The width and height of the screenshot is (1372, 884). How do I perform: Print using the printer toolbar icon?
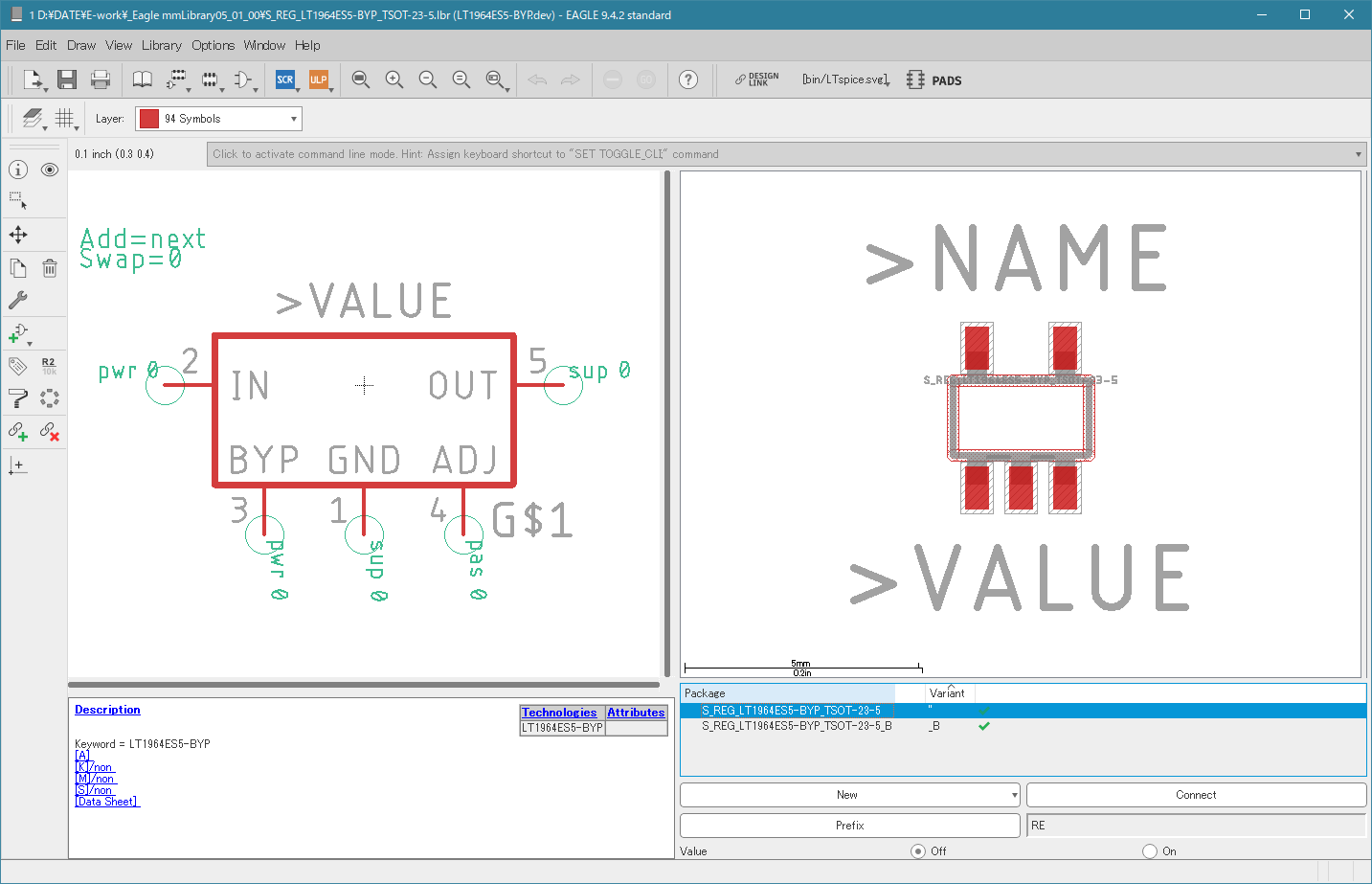click(x=101, y=79)
